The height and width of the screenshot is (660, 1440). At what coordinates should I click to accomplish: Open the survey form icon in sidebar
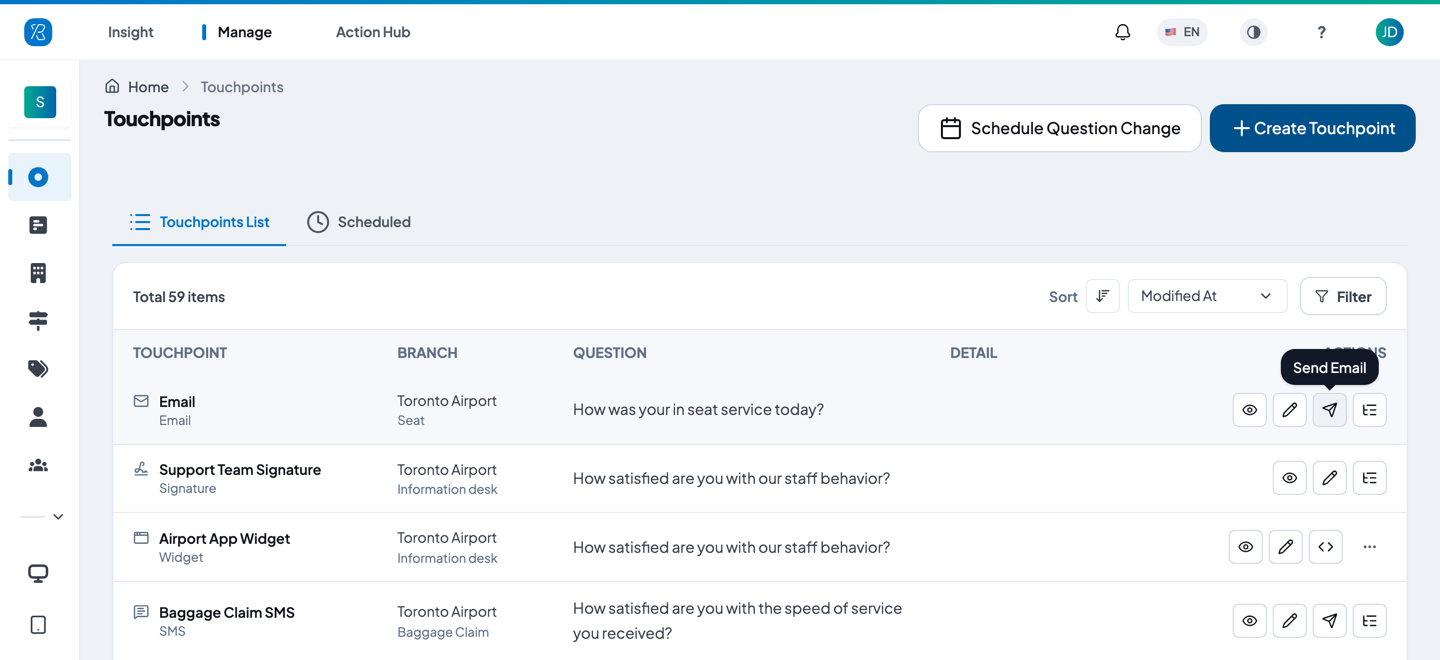pyautogui.click(x=38, y=225)
